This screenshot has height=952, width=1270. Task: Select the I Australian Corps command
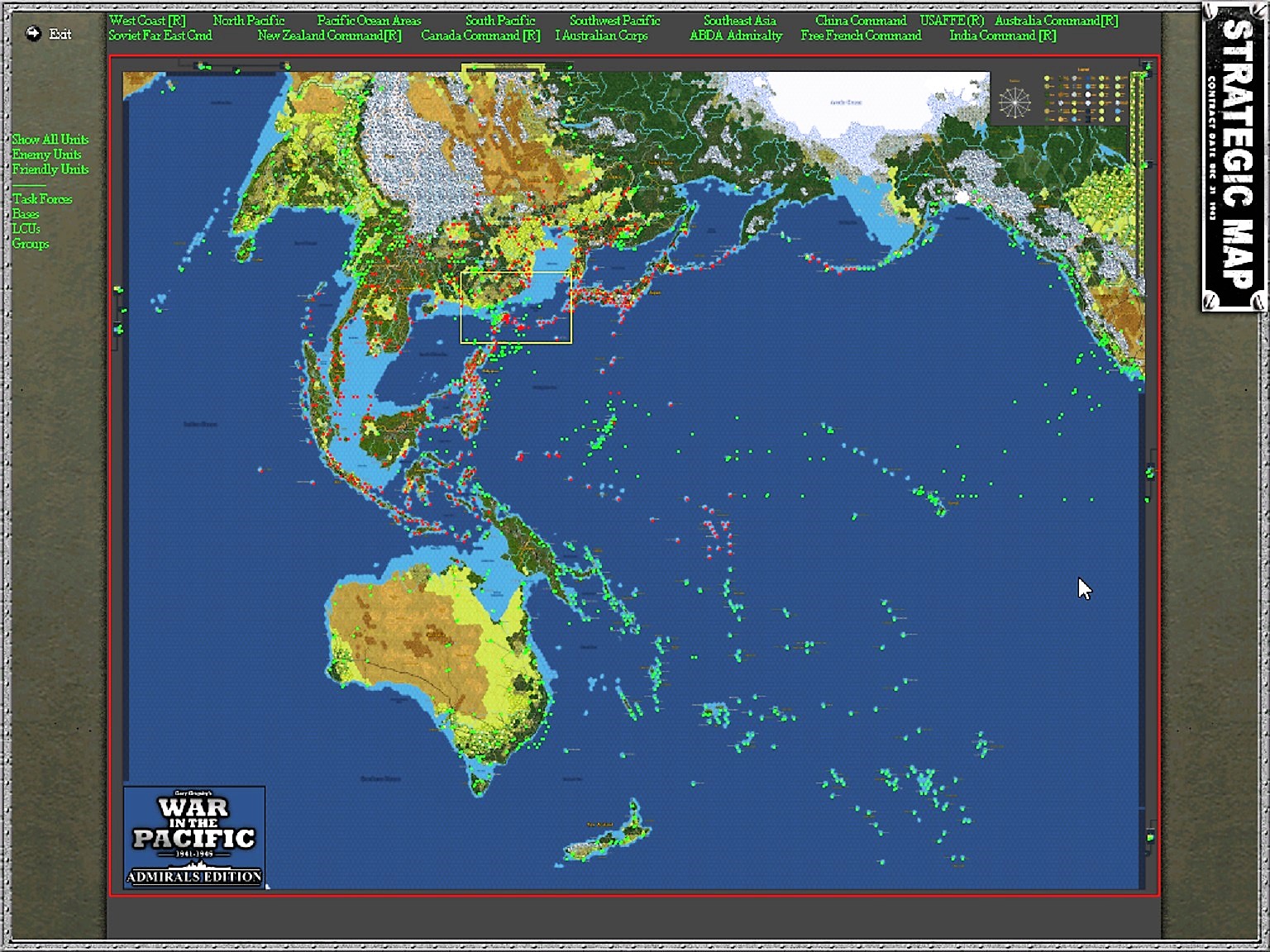[x=602, y=36]
